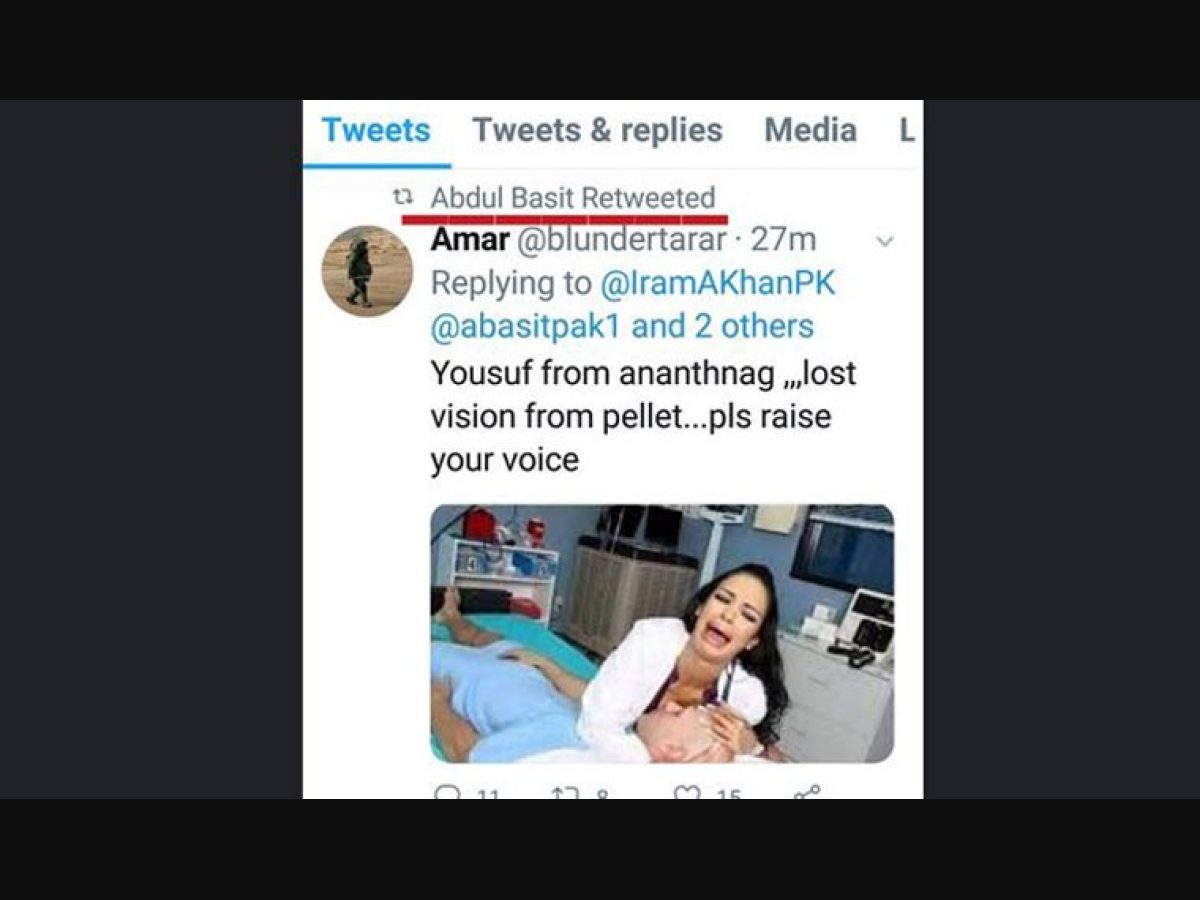
Task: Expand the tweet options chevron
Action: click(884, 241)
